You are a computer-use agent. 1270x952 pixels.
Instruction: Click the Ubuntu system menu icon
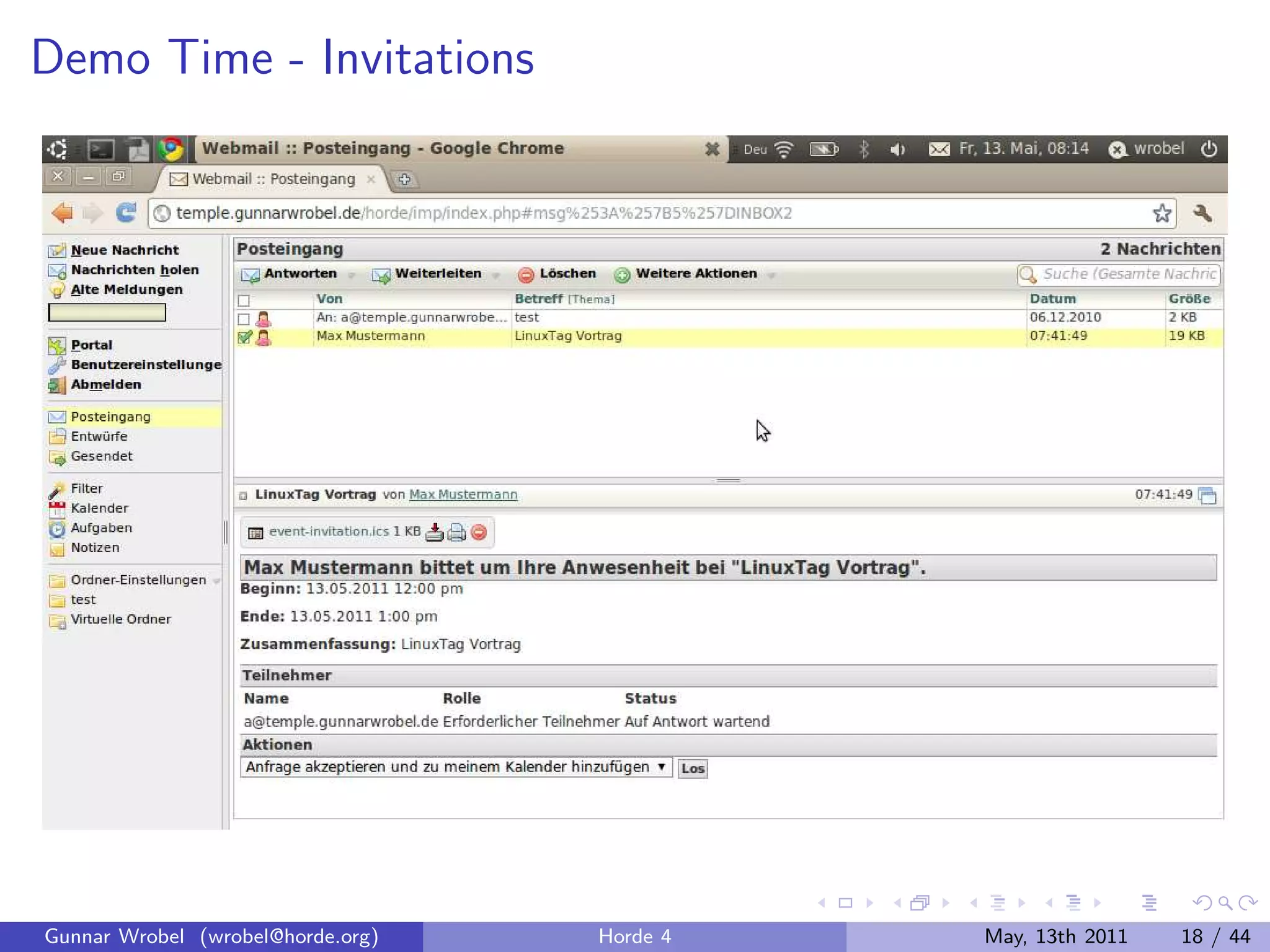pos(58,149)
